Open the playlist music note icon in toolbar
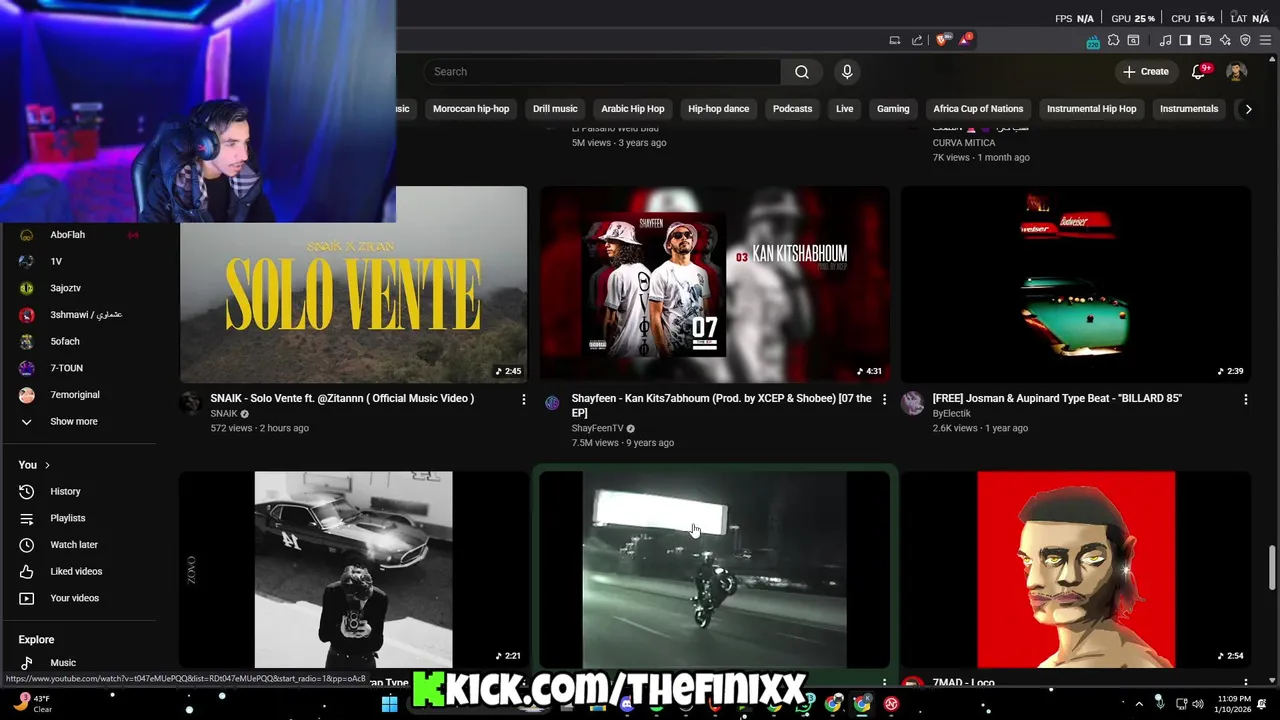Image resolution: width=1280 pixels, height=720 pixels. tap(1165, 40)
